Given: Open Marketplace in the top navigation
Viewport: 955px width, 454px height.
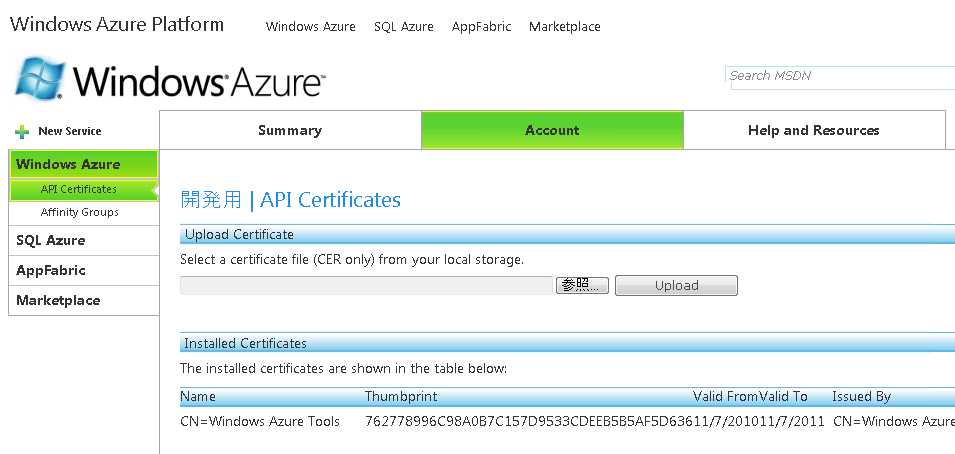Looking at the screenshot, I should (565, 27).
